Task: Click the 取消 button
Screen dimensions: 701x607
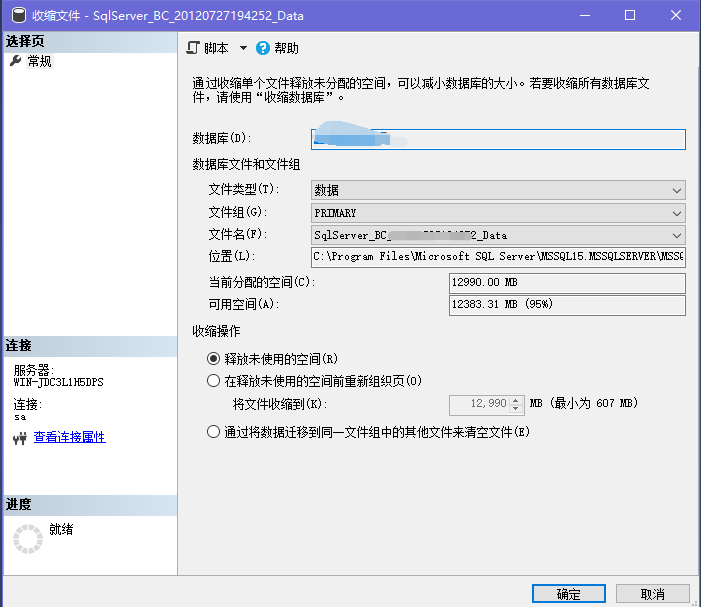Action: click(x=653, y=594)
